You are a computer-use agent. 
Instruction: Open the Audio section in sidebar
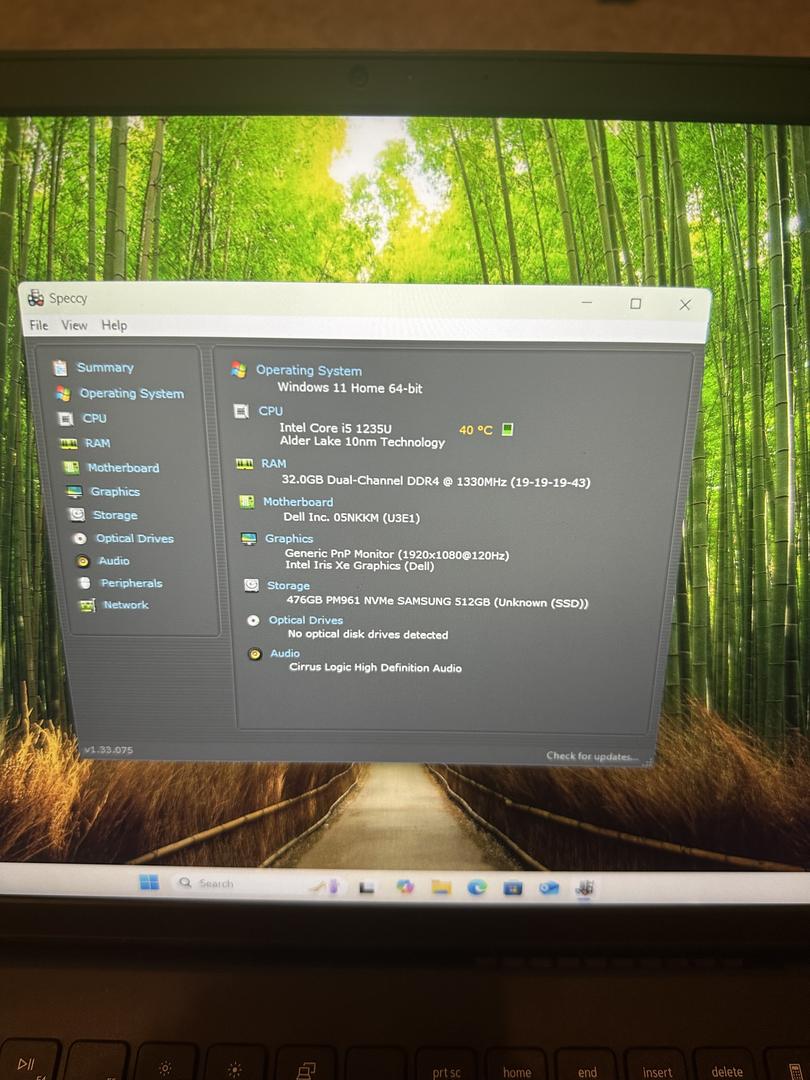114,561
